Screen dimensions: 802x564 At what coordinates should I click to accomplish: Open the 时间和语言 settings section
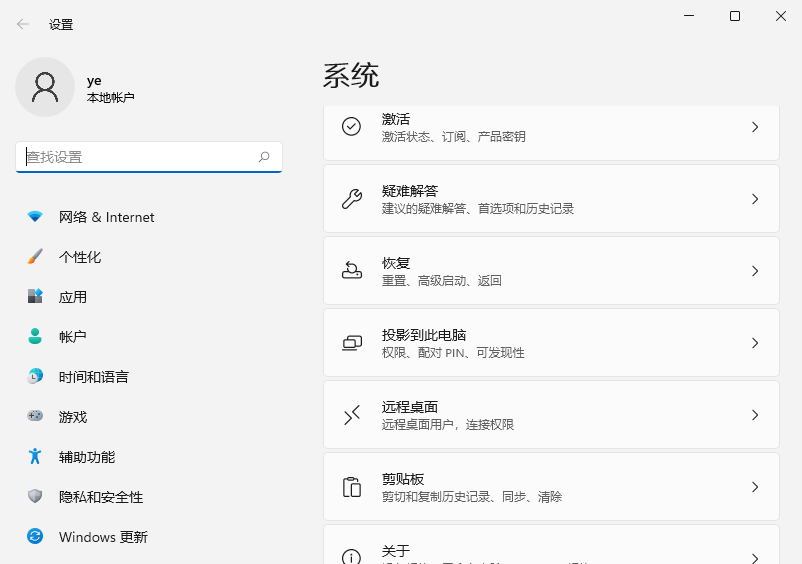(x=93, y=377)
